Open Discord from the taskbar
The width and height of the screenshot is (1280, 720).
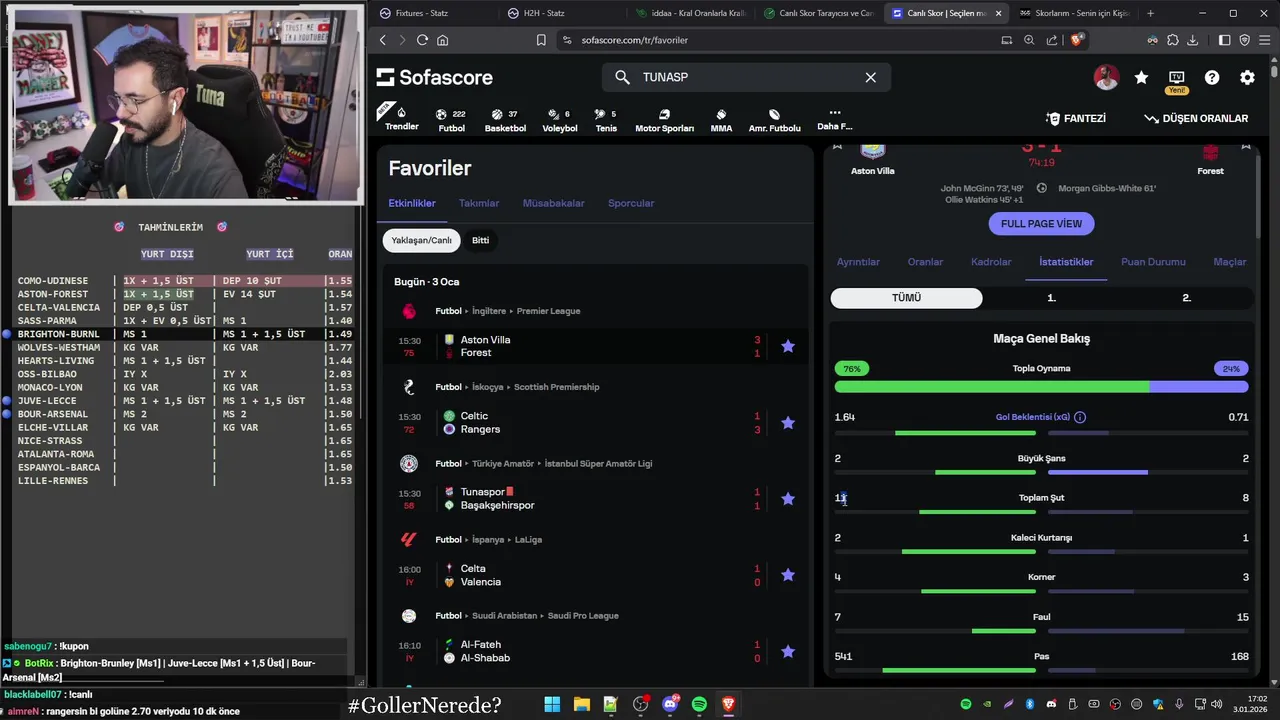[x=670, y=704]
